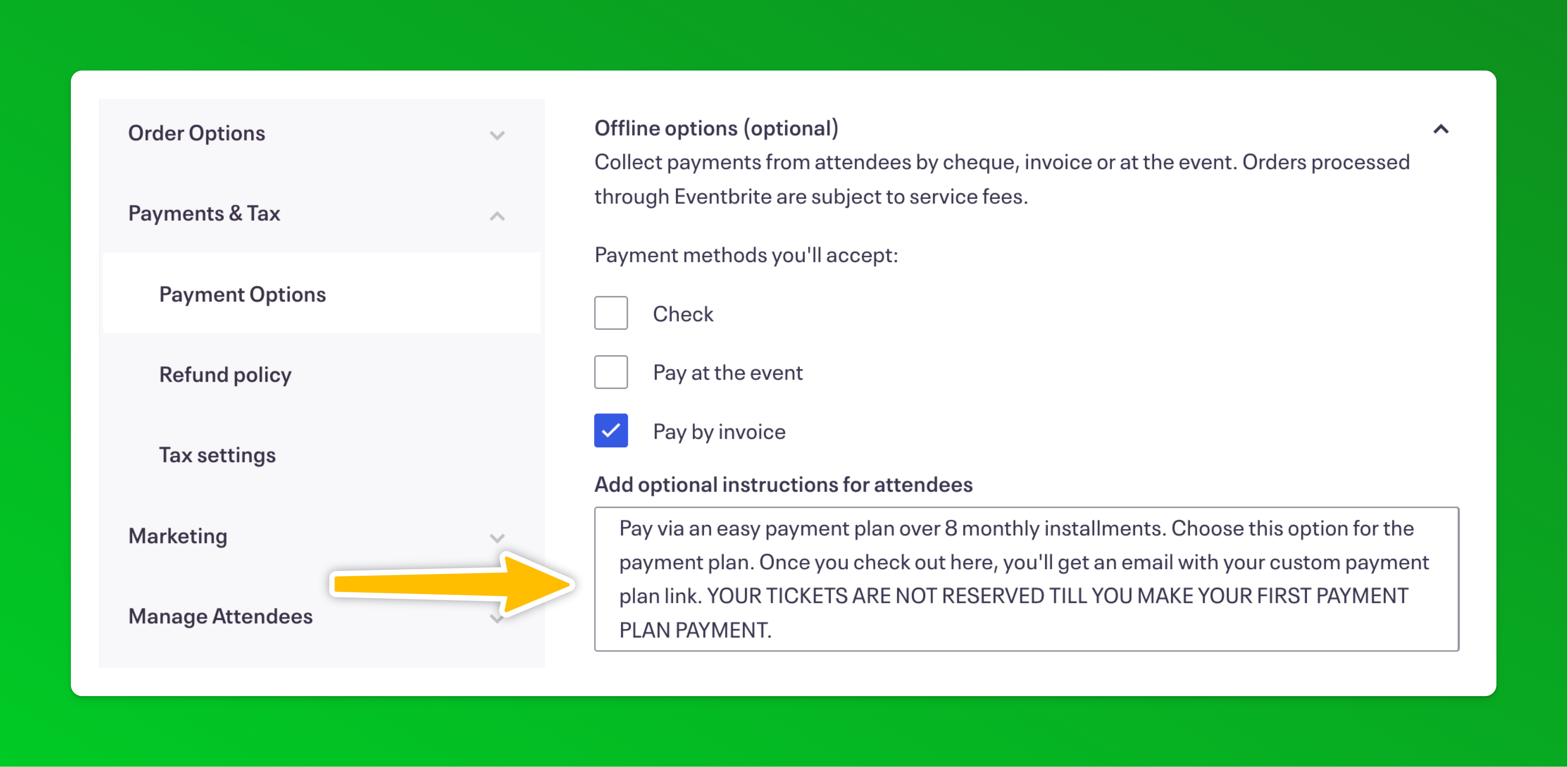Click the Offline options (optional) heading
The image size is (1568, 767).
(x=716, y=128)
